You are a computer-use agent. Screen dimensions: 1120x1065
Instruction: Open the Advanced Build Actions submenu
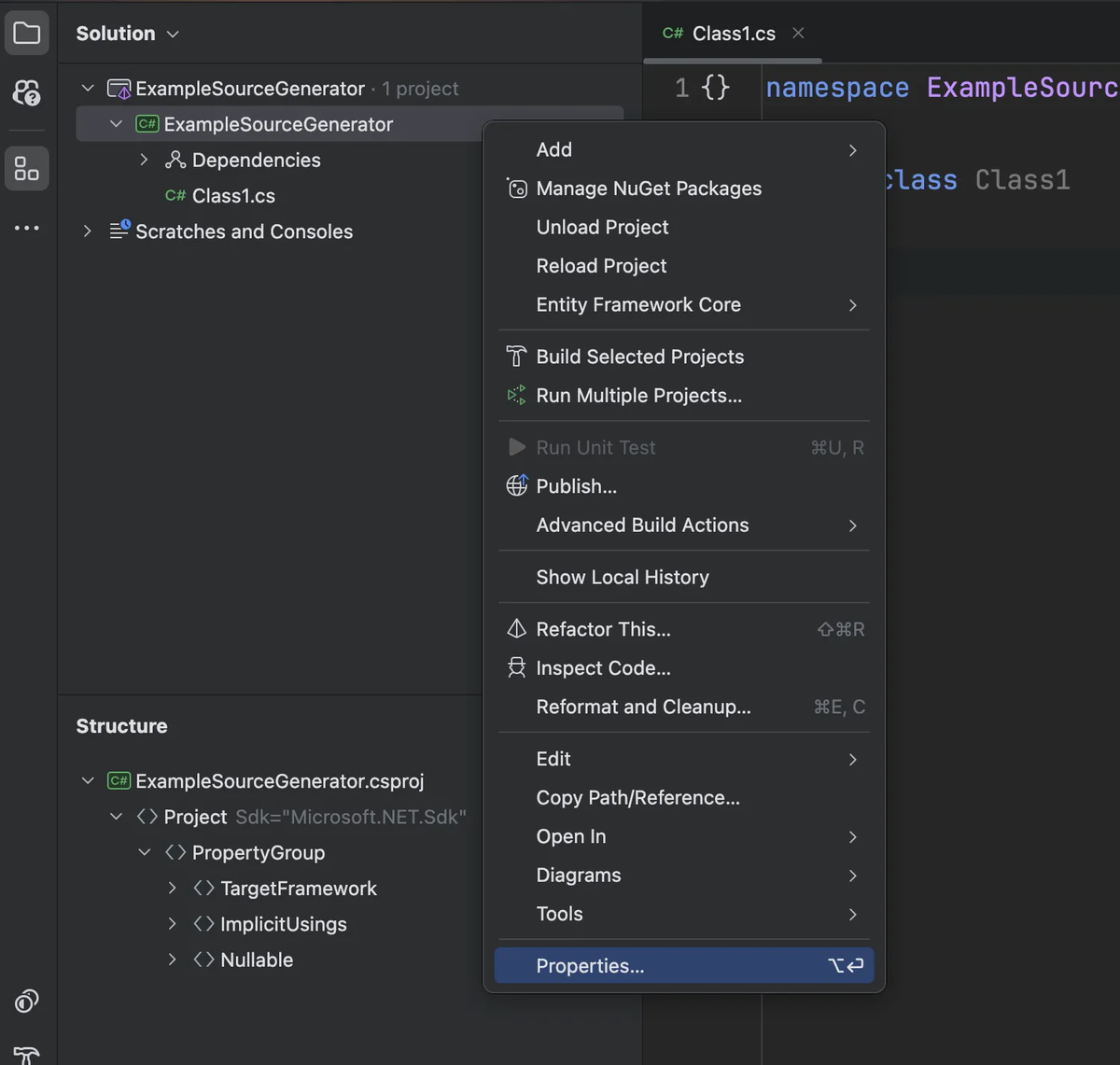[684, 525]
